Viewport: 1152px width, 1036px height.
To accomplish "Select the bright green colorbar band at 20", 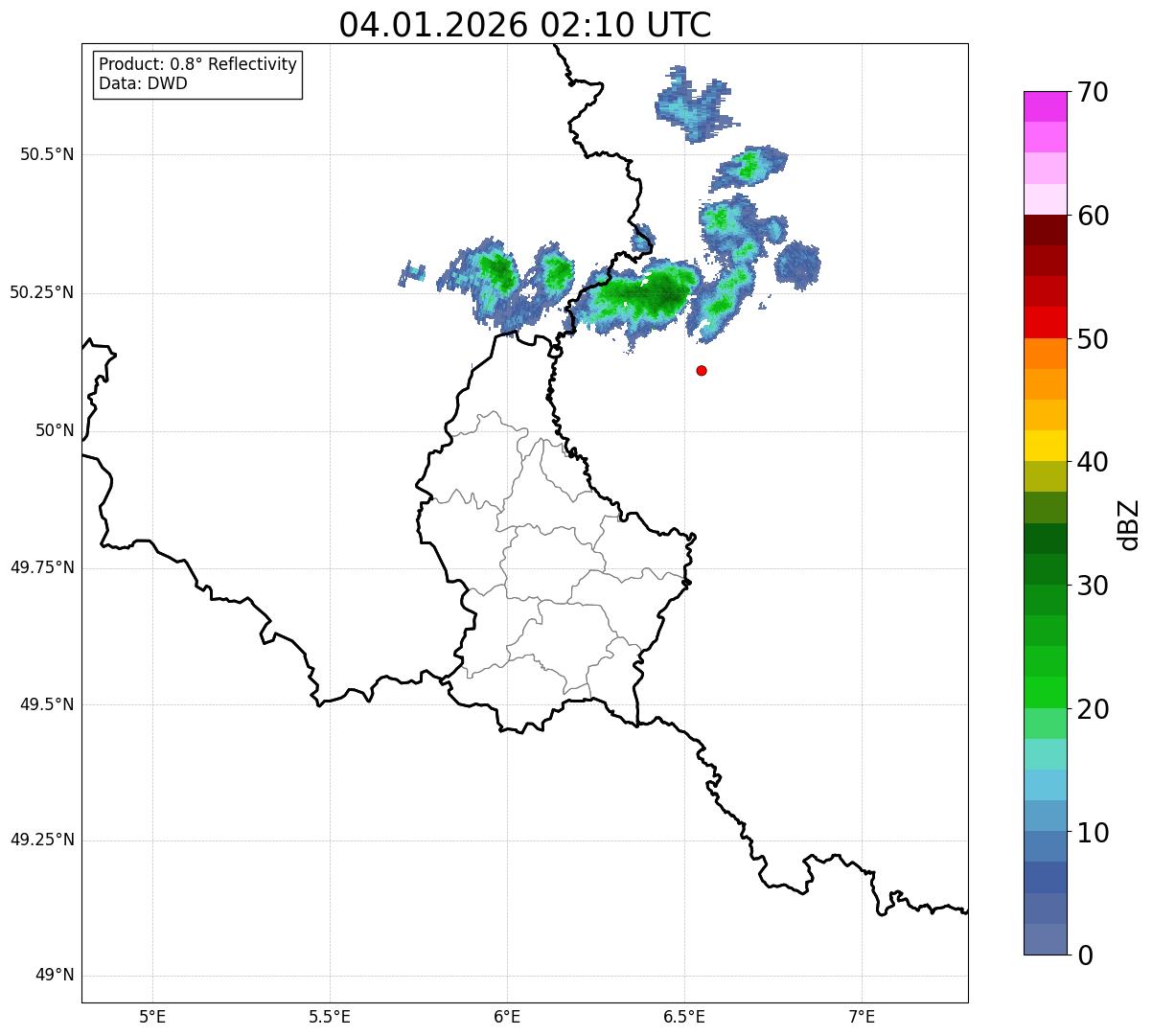I will [x=1045, y=692].
